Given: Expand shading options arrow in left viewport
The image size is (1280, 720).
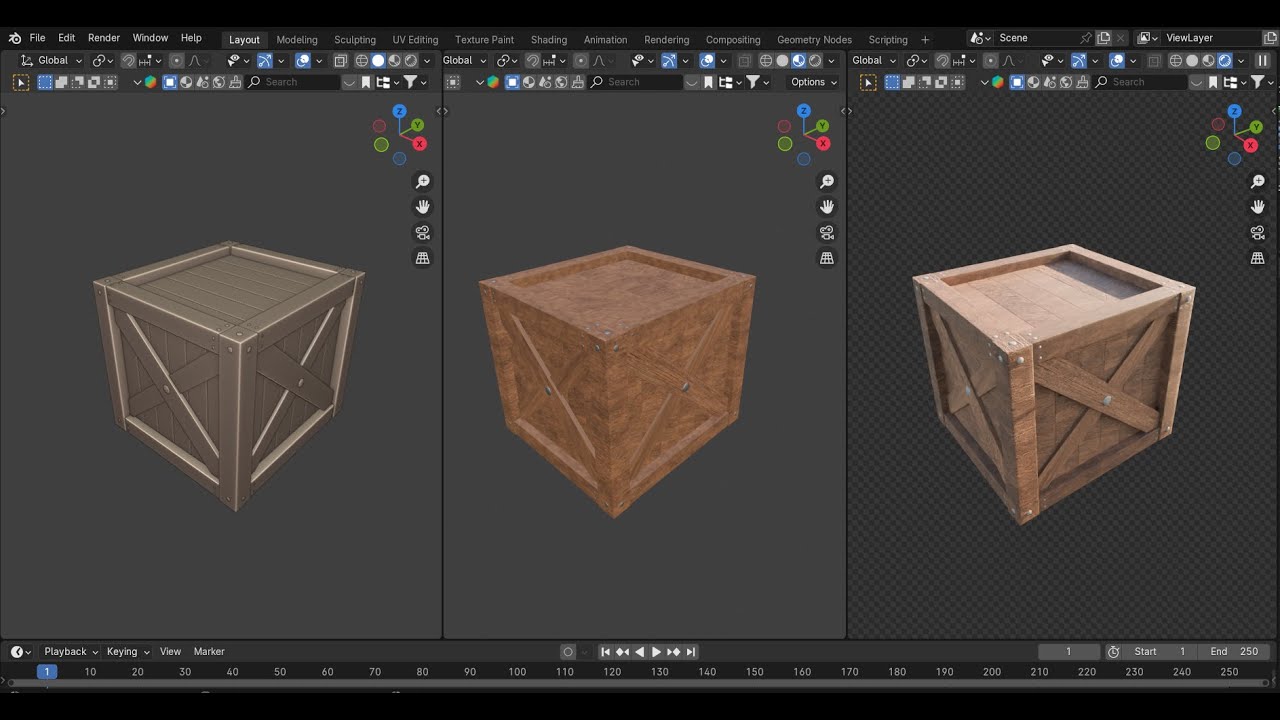Looking at the screenshot, I should point(427,61).
